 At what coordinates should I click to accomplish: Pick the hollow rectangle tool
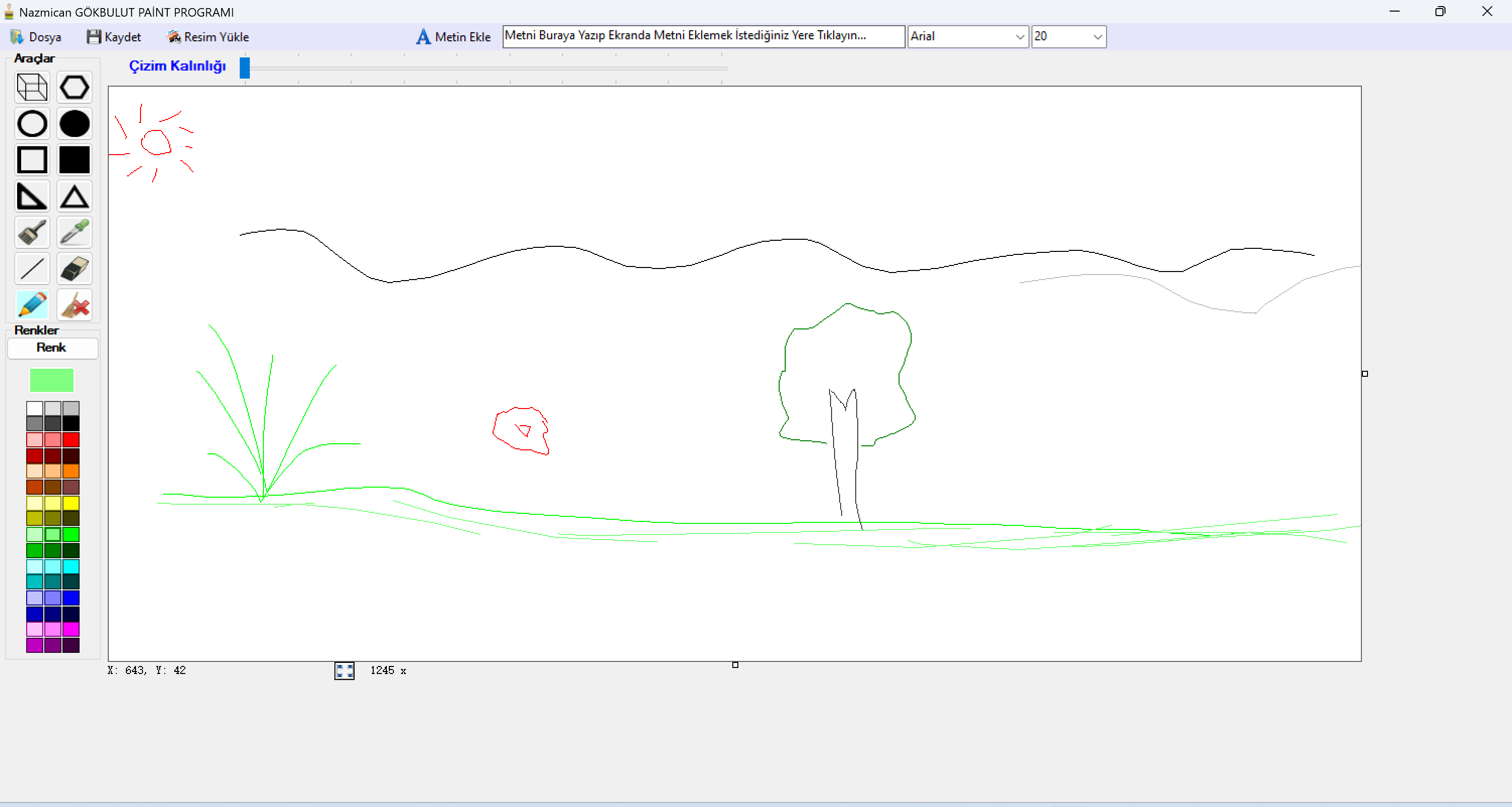pos(32,160)
